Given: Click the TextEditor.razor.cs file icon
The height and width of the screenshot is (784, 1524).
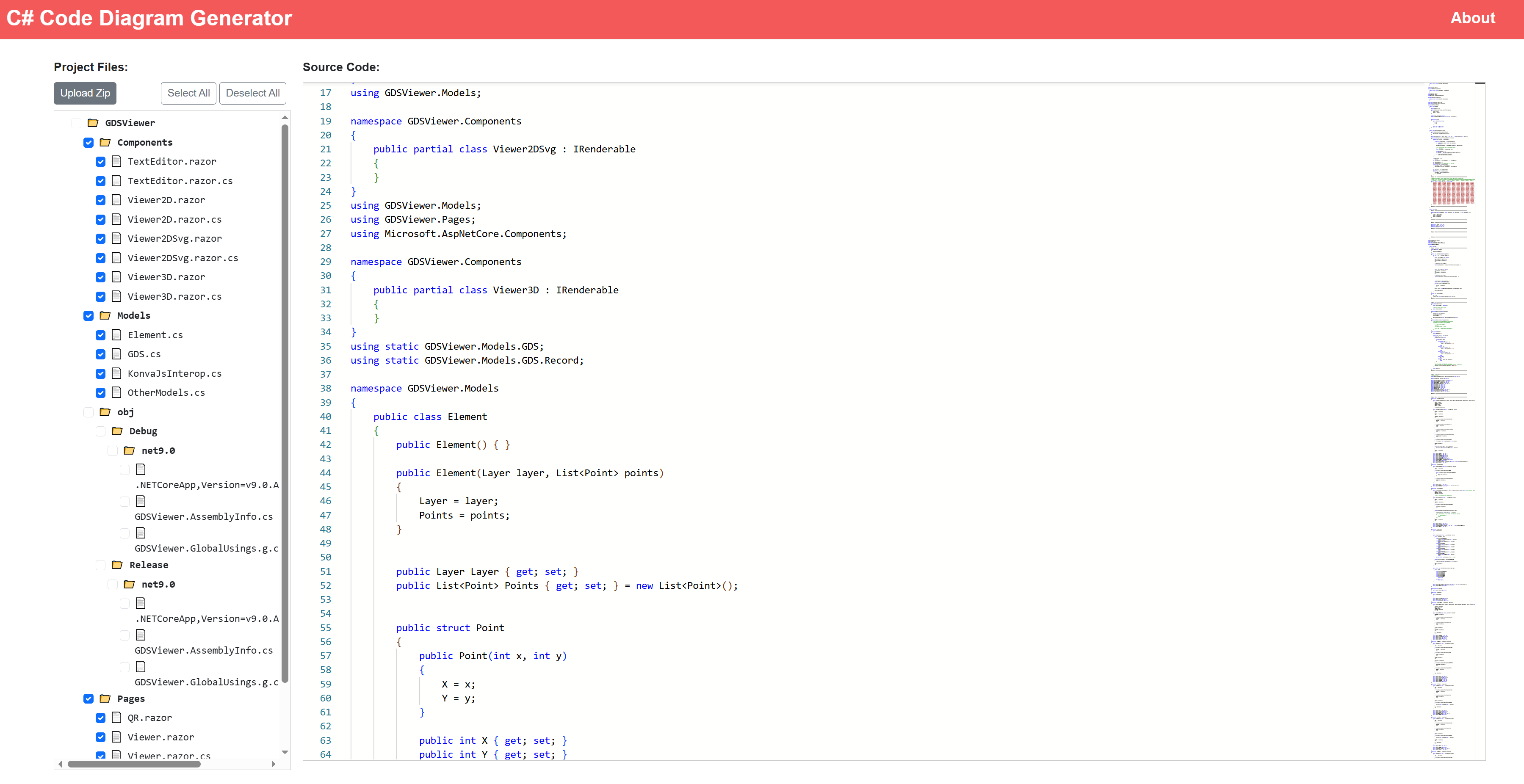Looking at the screenshot, I should [x=116, y=181].
